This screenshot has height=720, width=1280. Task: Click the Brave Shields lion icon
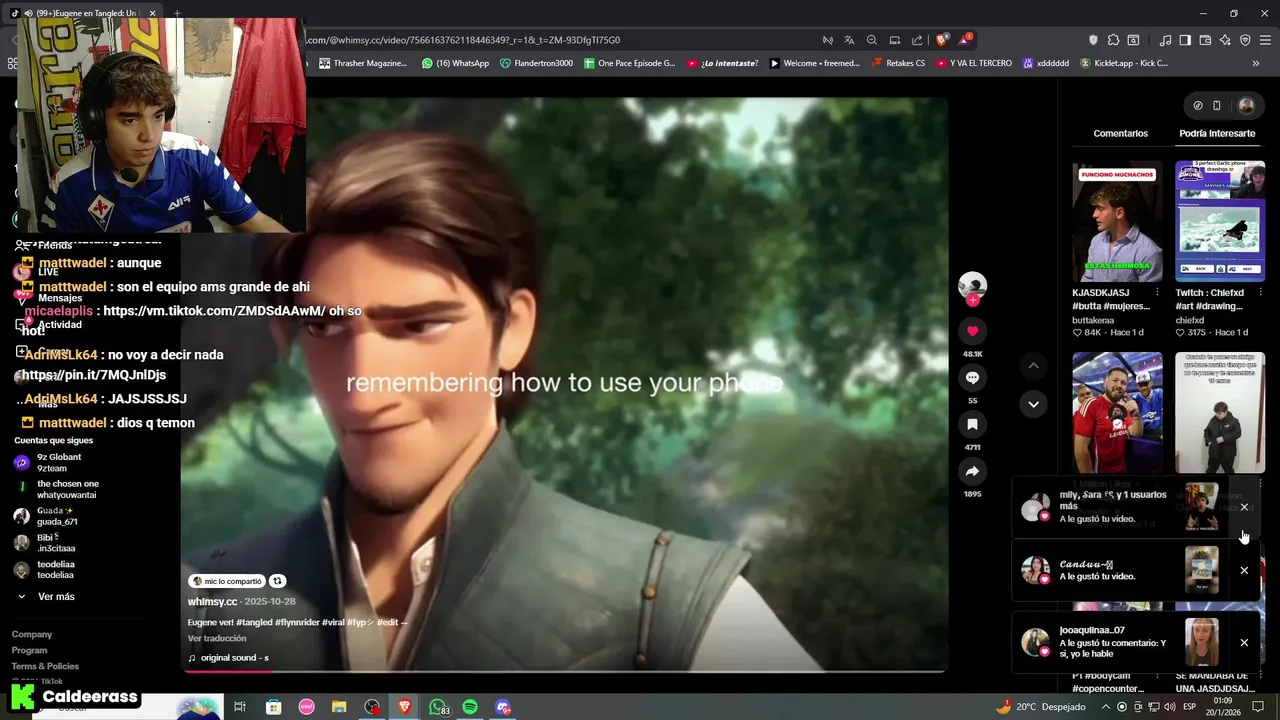click(942, 40)
